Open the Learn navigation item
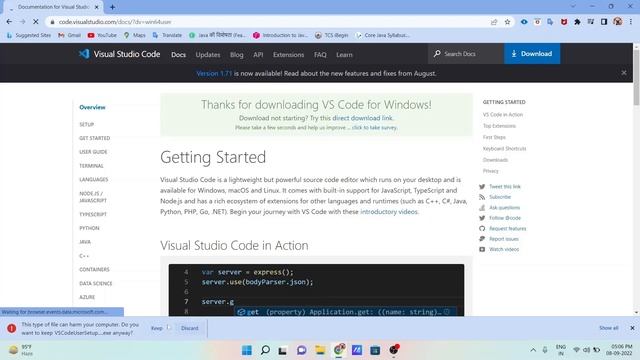640x360 pixels. coord(344,54)
